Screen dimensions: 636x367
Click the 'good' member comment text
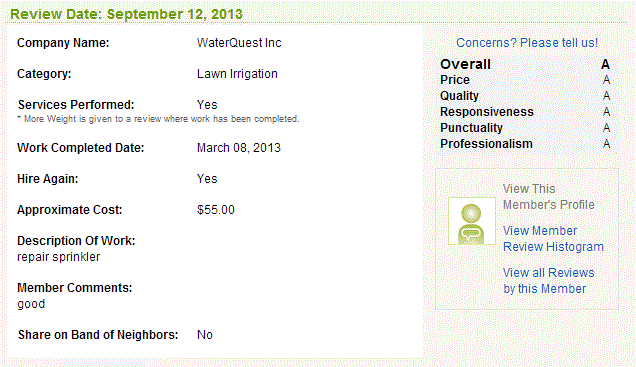click(31, 304)
